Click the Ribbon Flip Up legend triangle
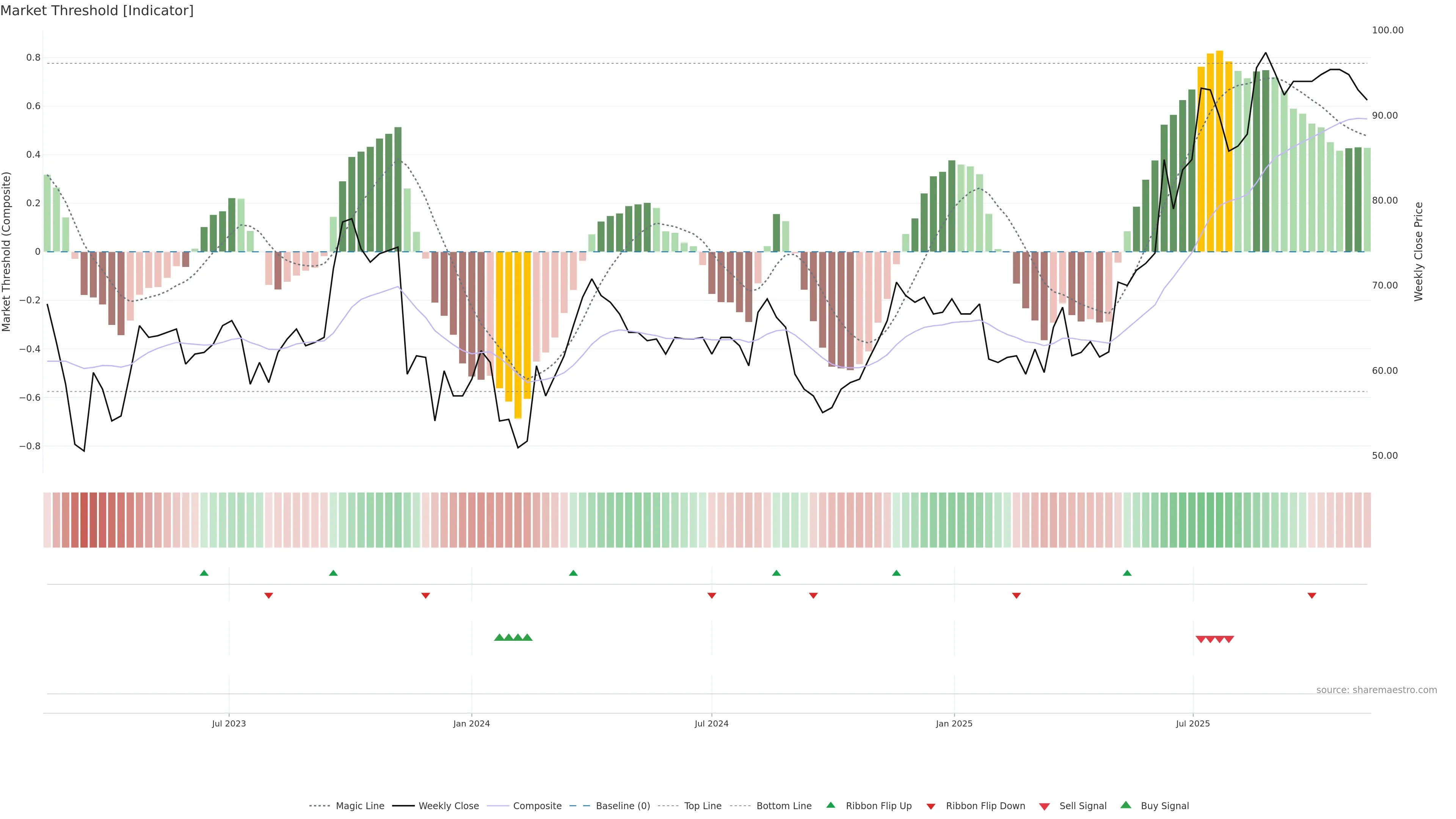1456x819 pixels. 830,805
